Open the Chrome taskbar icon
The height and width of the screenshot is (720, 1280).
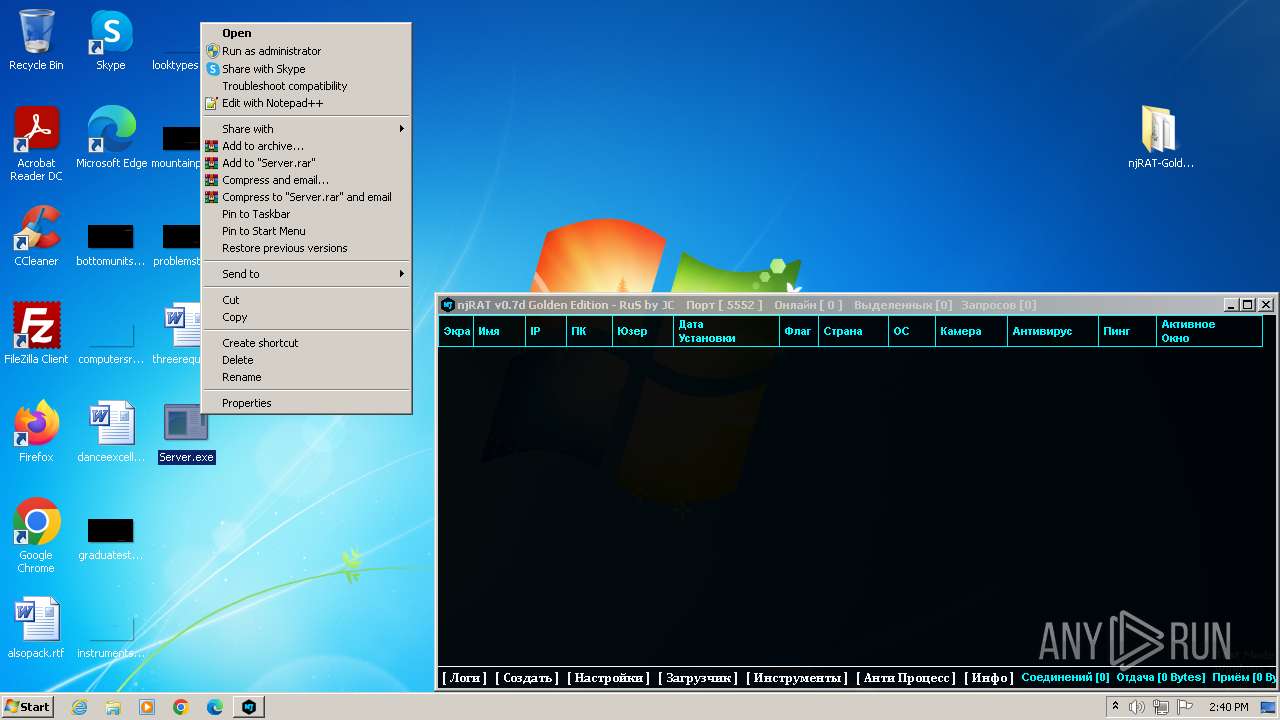coord(181,707)
